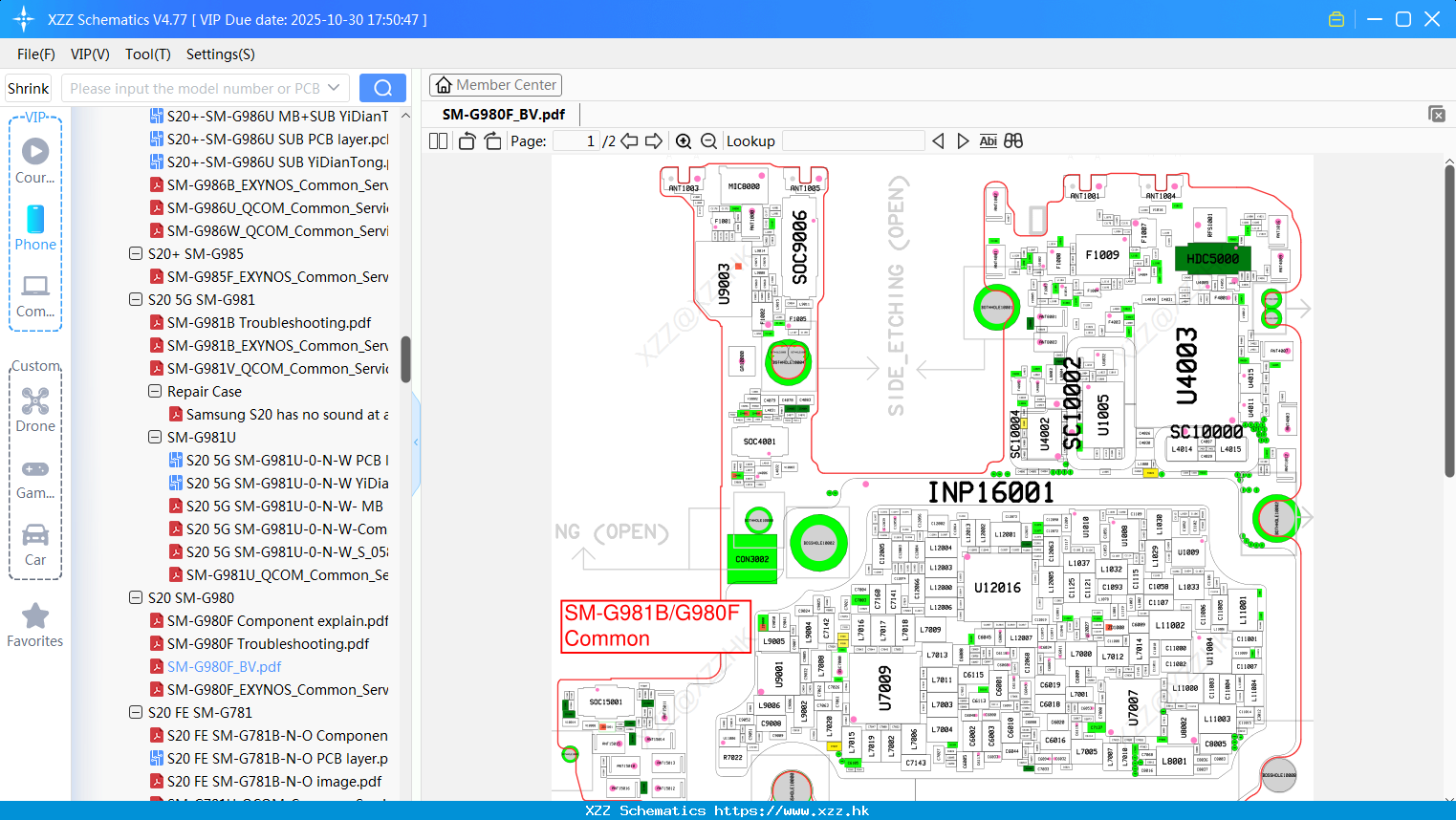Collapse the Repair Case node
Viewport: 1456px width, 820px height.
(x=155, y=392)
